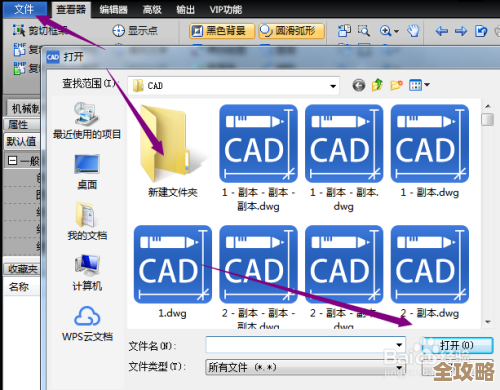Click the 文件名 input field
This screenshot has width=500, height=390.
pyautogui.click(x=305, y=345)
